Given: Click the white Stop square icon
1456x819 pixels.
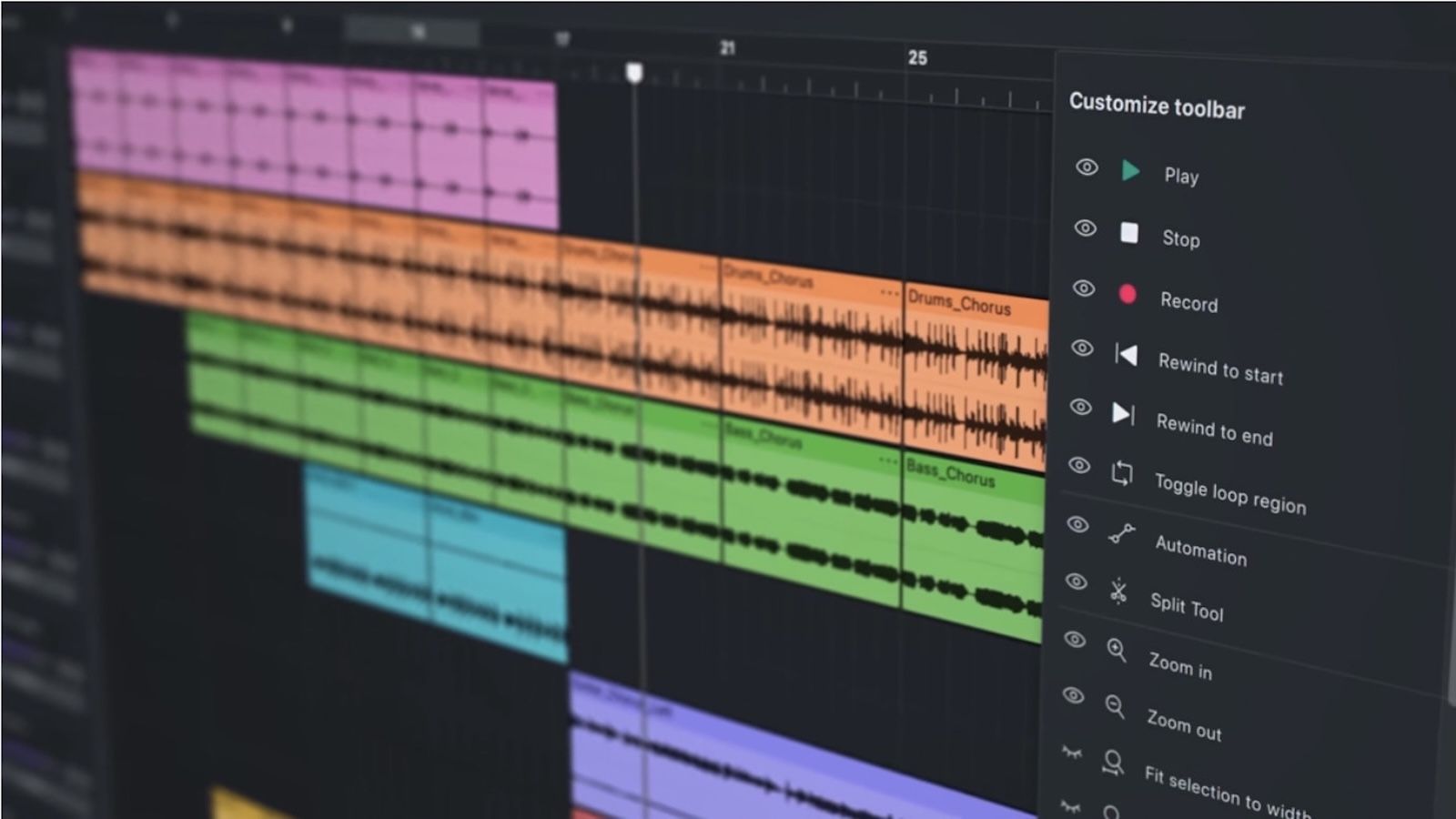Looking at the screenshot, I should pyautogui.click(x=1128, y=233).
